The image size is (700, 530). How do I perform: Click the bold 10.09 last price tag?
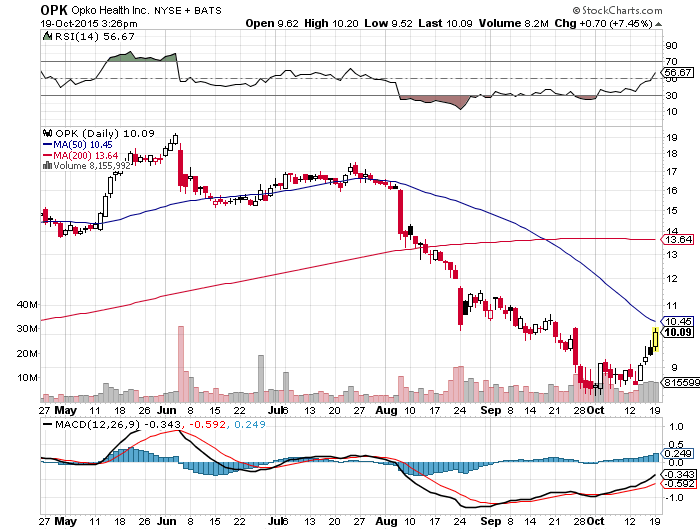pos(677,332)
